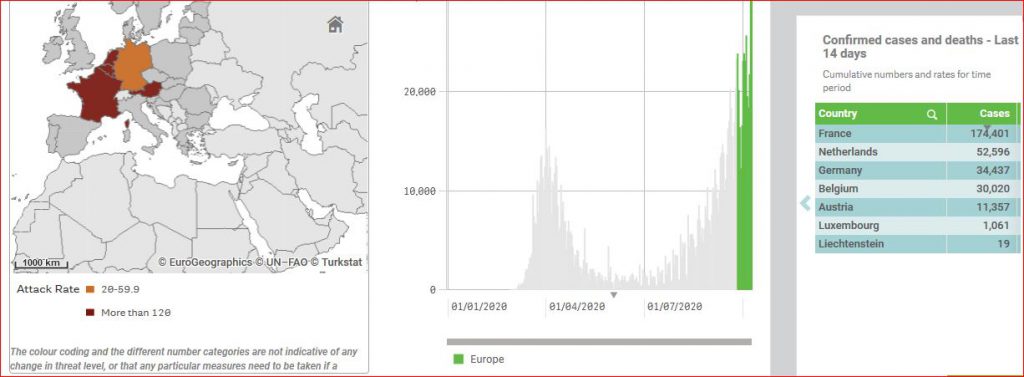
Task: Click the gray scrollbar below the chart
Action: coord(599,342)
